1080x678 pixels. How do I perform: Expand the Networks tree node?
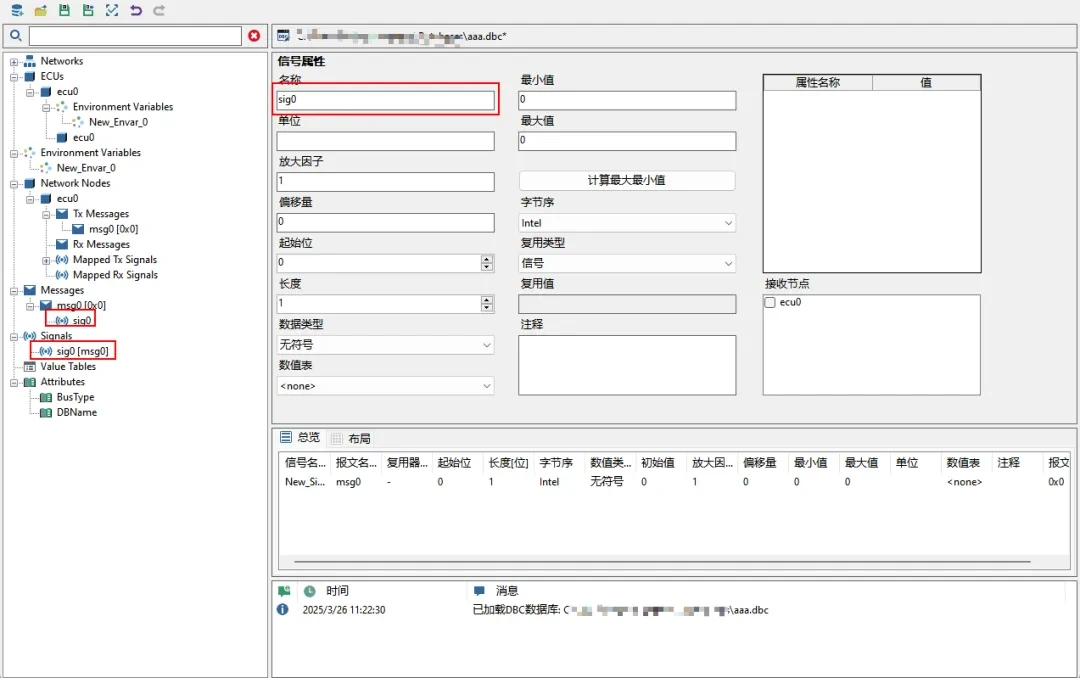[15, 61]
